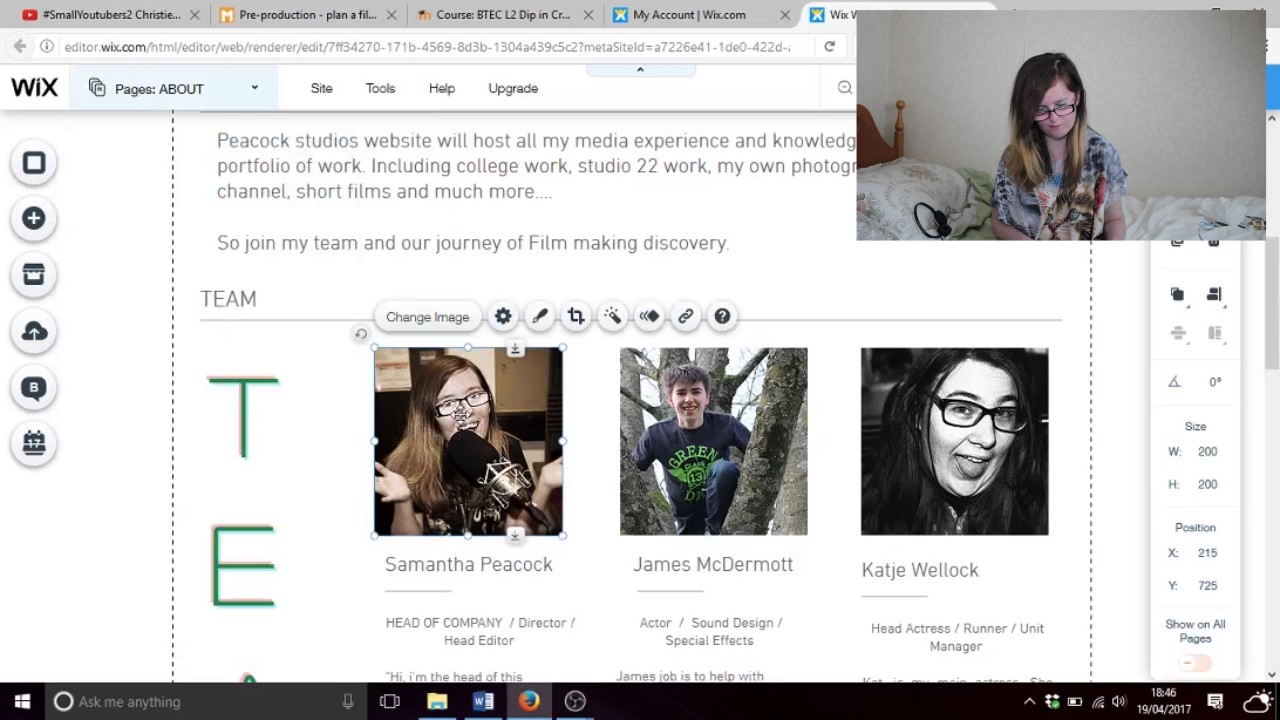Open the Tools menu
The height and width of the screenshot is (720, 1280).
(x=380, y=88)
